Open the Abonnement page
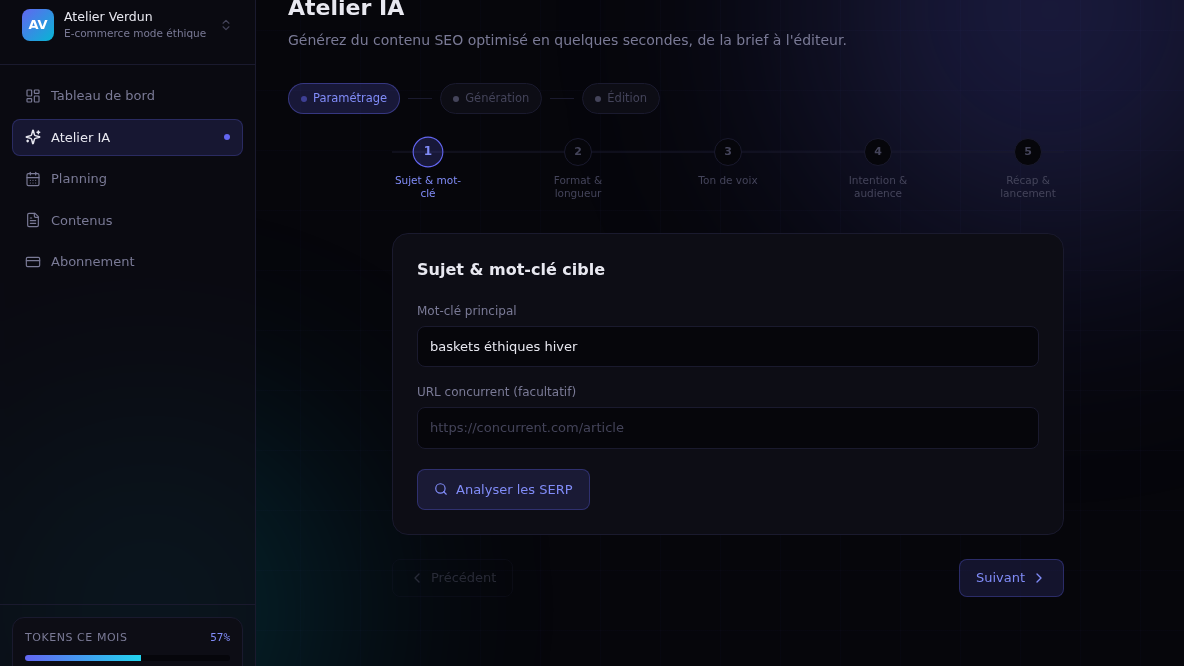This screenshot has height=666, width=1184. pos(127,262)
